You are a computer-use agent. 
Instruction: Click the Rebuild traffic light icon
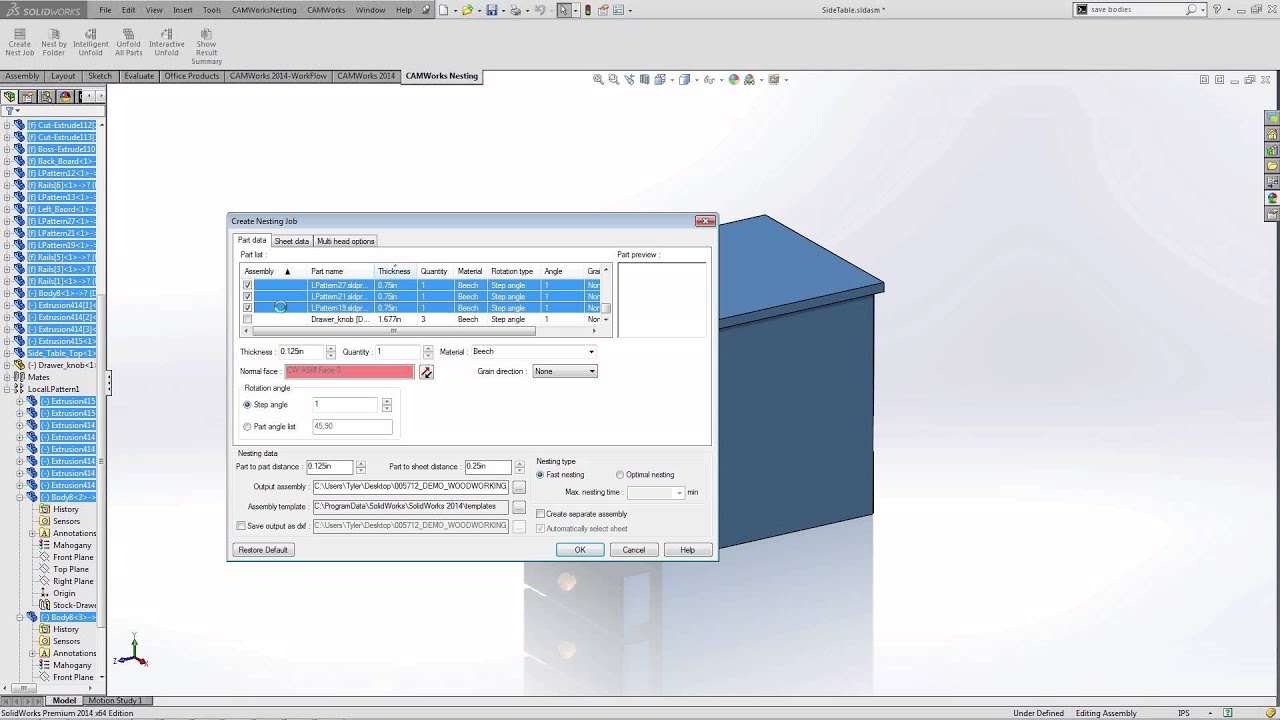tap(587, 10)
